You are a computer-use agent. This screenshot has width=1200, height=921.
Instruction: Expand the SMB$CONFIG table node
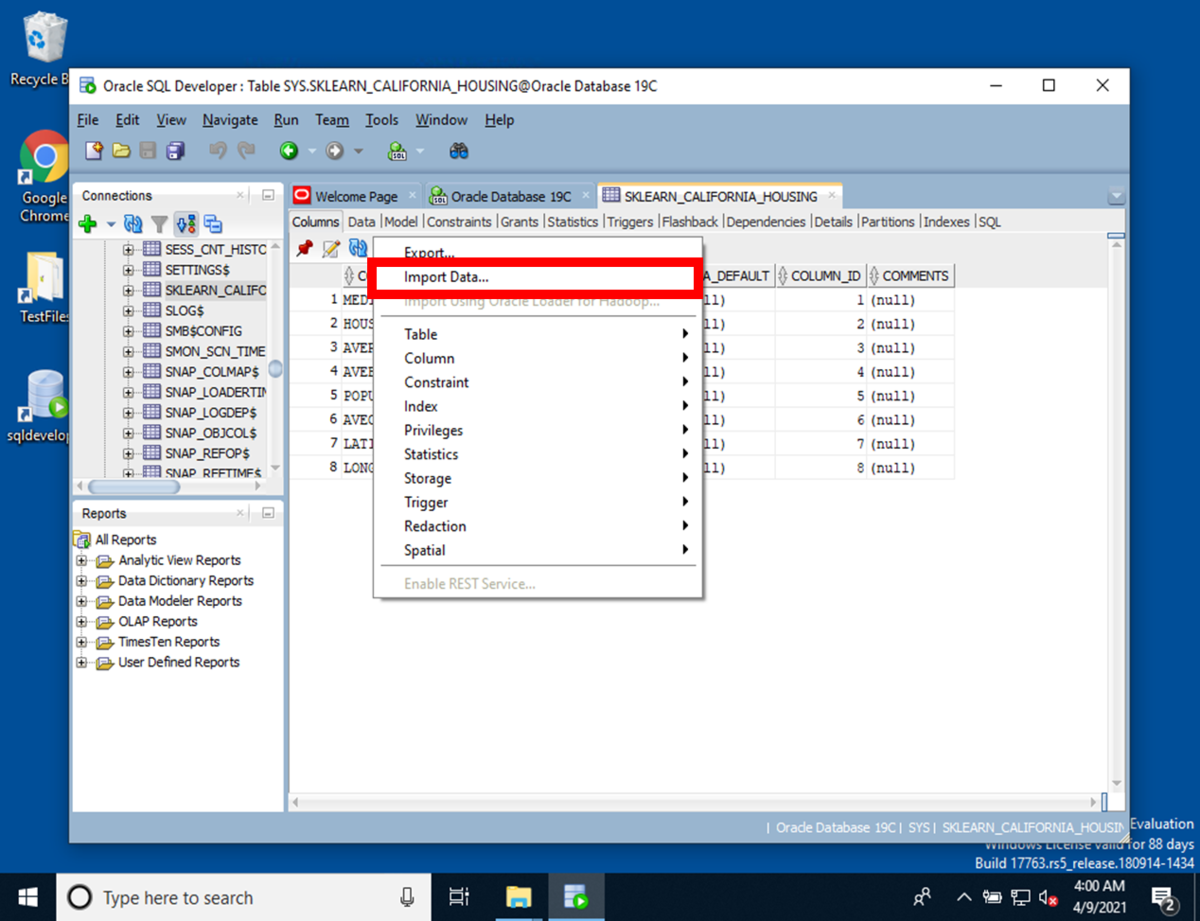pyautogui.click(x=128, y=331)
